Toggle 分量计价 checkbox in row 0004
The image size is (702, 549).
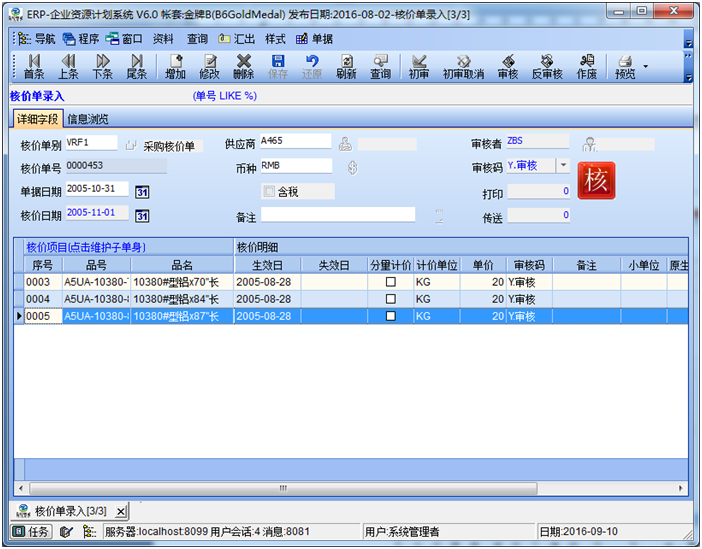tap(391, 299)
